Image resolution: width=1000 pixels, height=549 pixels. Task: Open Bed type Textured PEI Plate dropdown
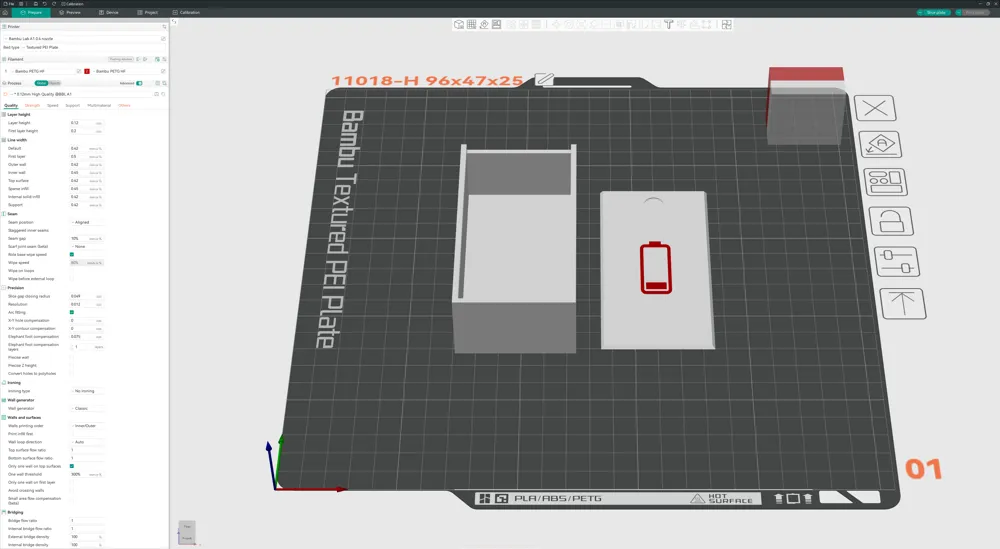pos(94,47)
